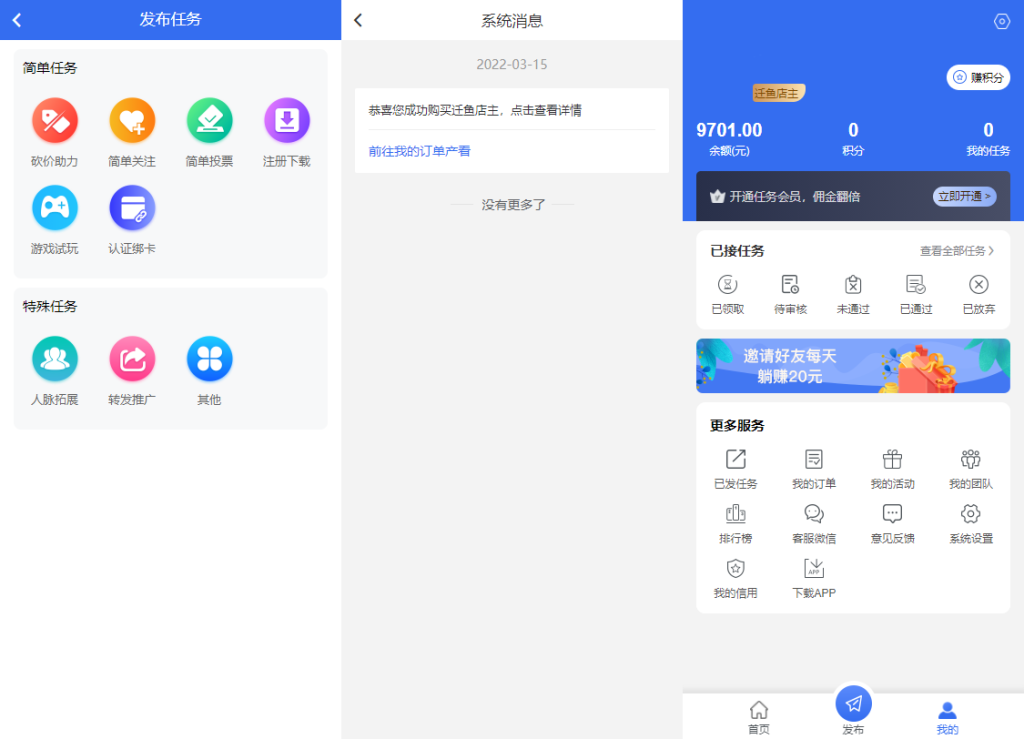Switch to the 首页 tab

758,714
